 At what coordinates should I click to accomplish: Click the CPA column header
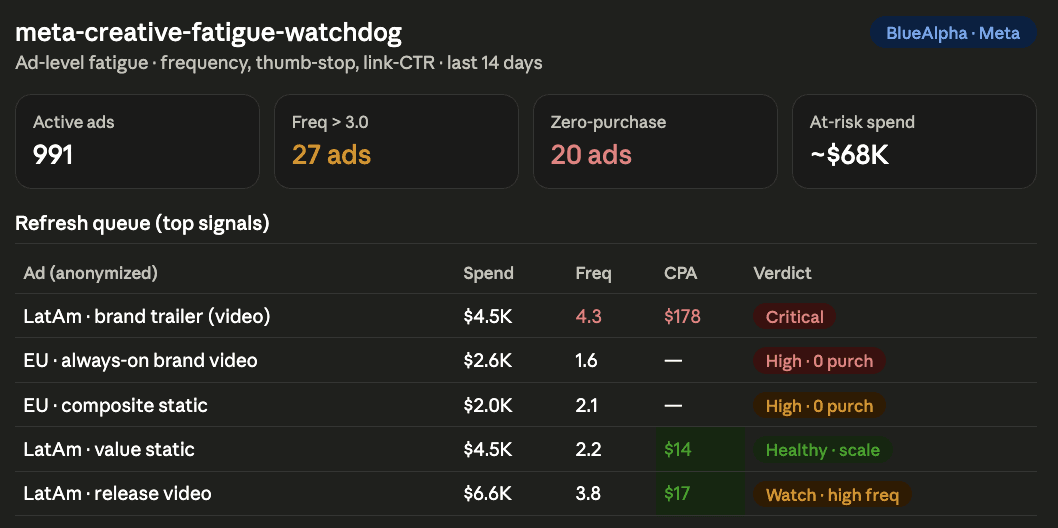[681, 273]
